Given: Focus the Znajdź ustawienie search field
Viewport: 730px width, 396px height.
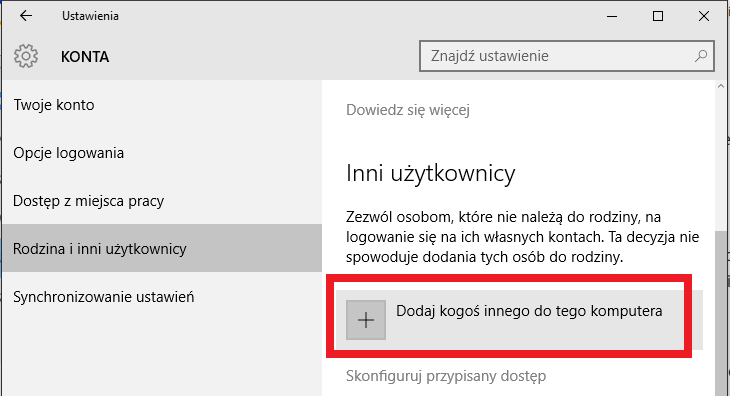Looking at the screenshot, I should 567,56.
